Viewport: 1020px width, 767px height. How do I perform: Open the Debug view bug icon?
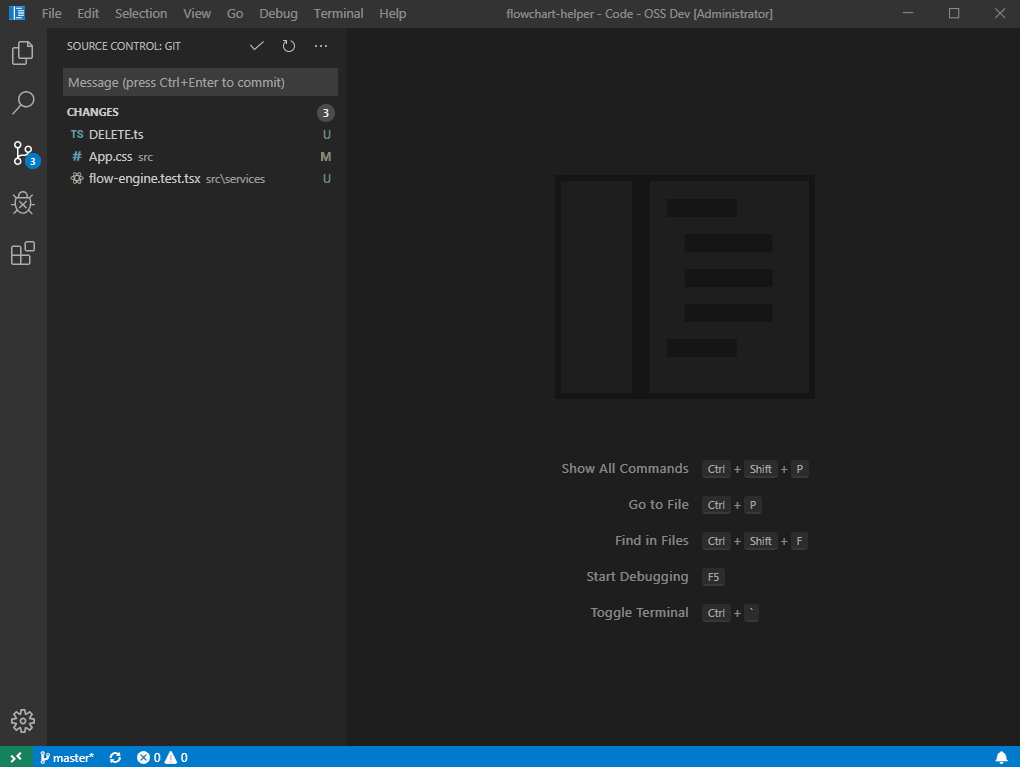(x=23, y=203)
